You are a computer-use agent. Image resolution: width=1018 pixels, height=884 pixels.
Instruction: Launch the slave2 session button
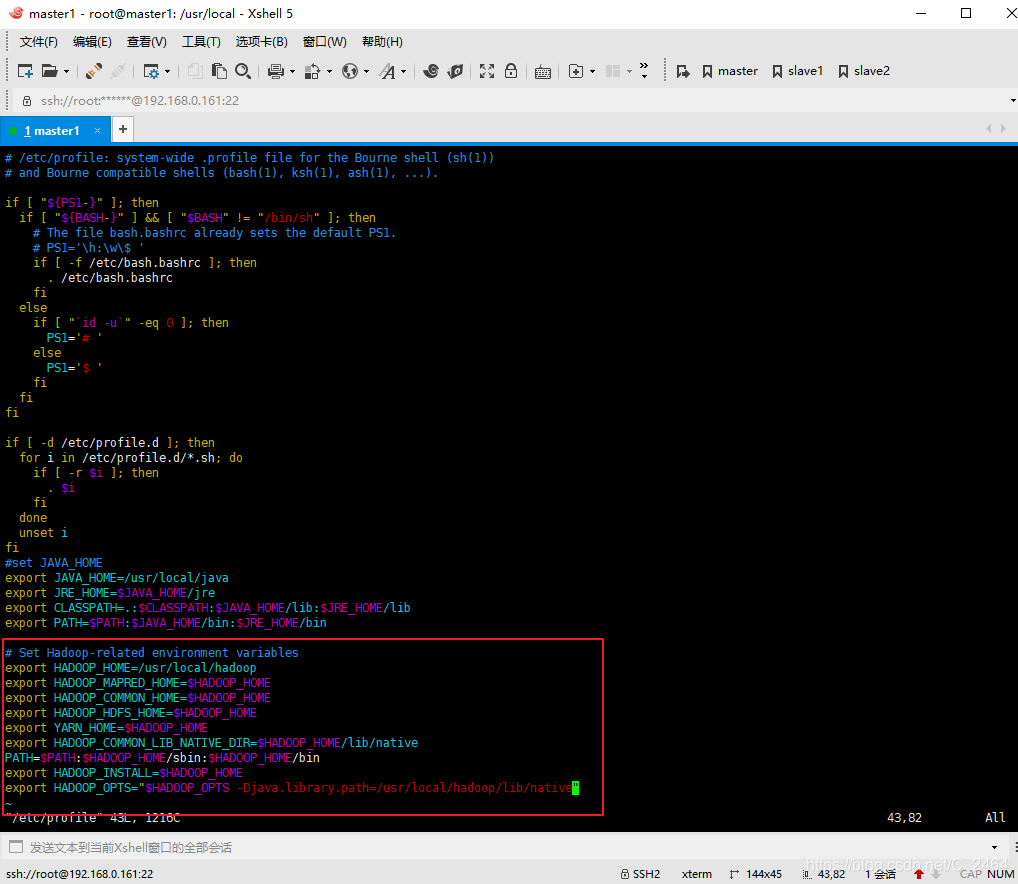[863, 71]
